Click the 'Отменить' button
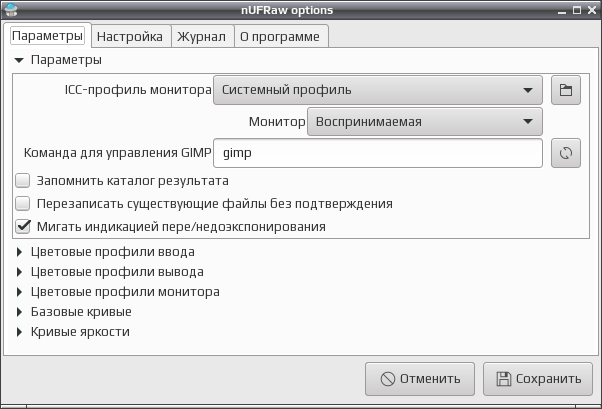The width and height of the screenshot is (602, 409). point(420,379)
